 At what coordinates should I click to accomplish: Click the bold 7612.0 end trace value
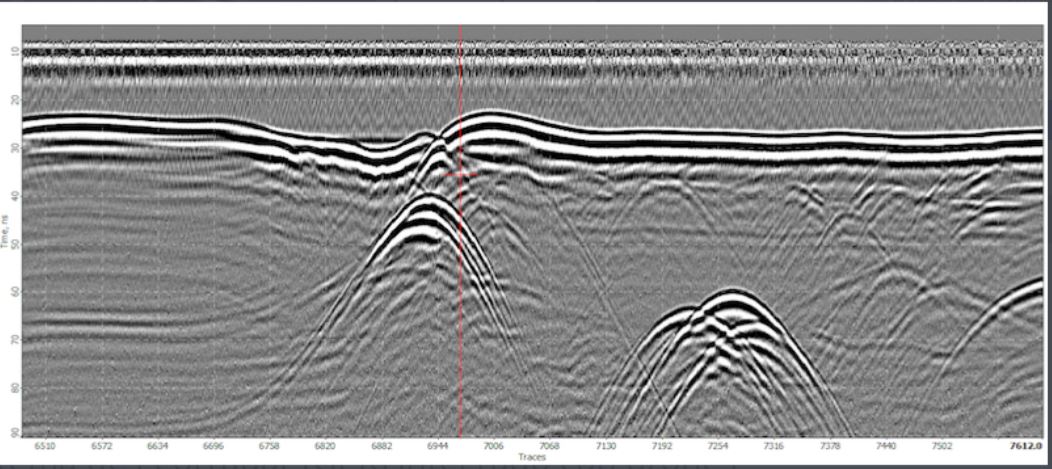tap(1026, 445)
